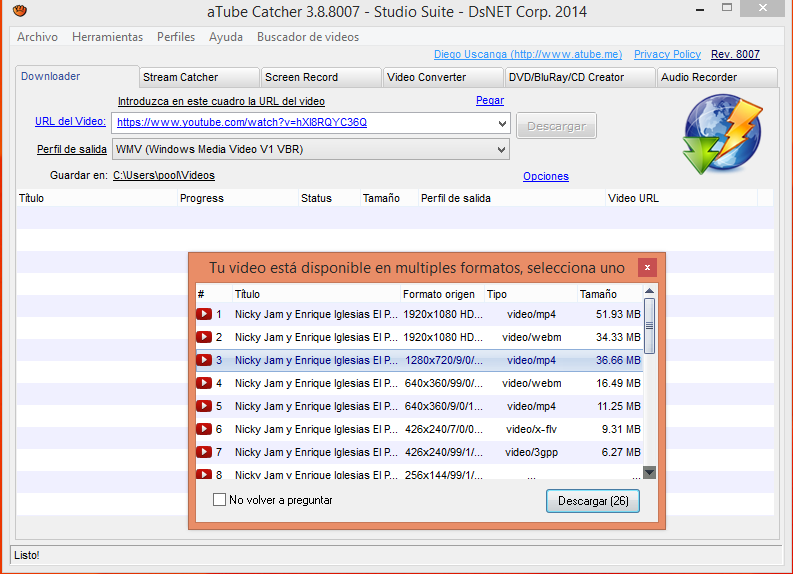Open the Herramientas menu
The image size is (793, 574).
click(x=107, y=37)
